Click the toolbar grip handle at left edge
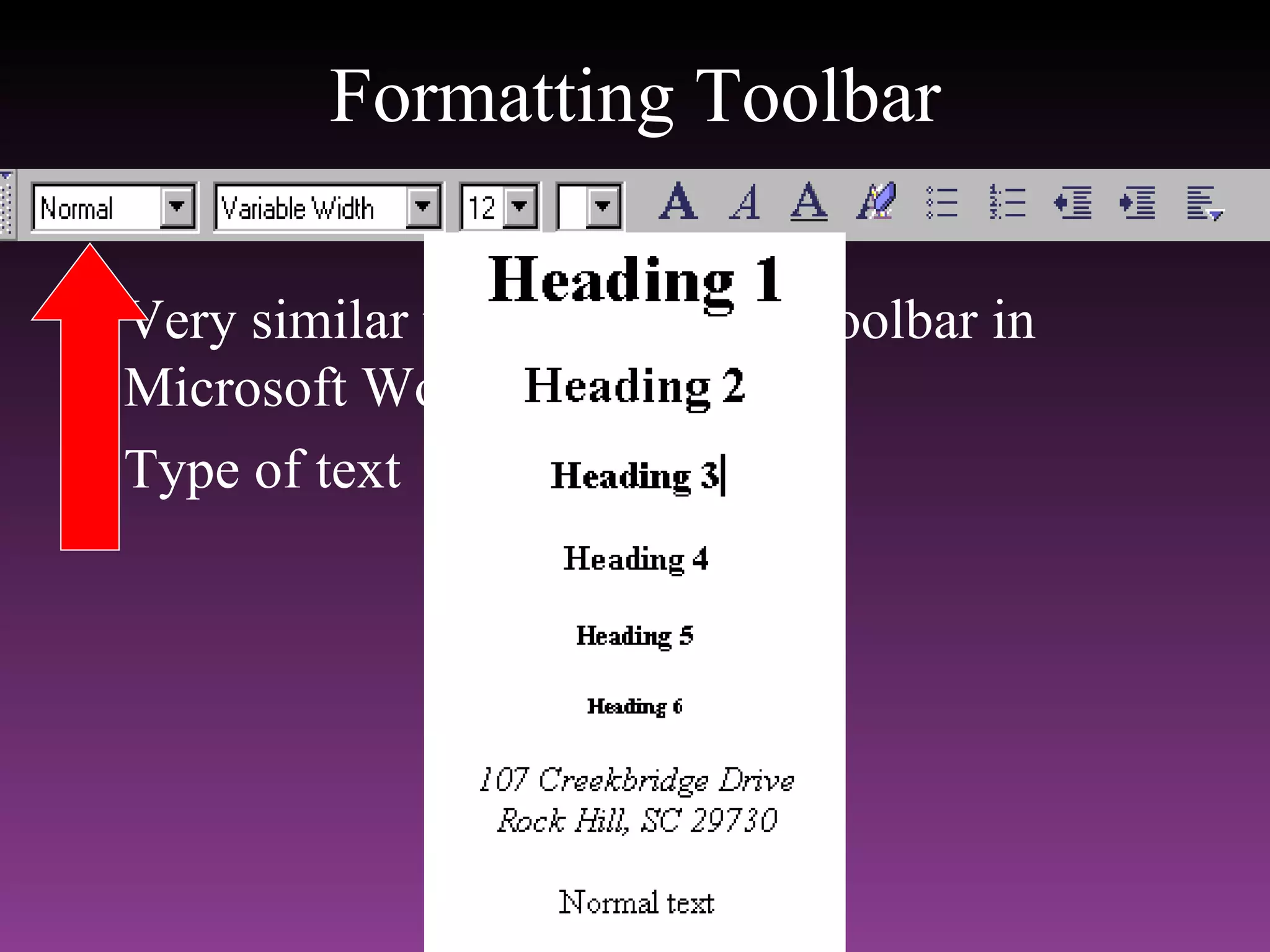The height and width of the screenshot is (952, 1270). click(x=6, y=204)
